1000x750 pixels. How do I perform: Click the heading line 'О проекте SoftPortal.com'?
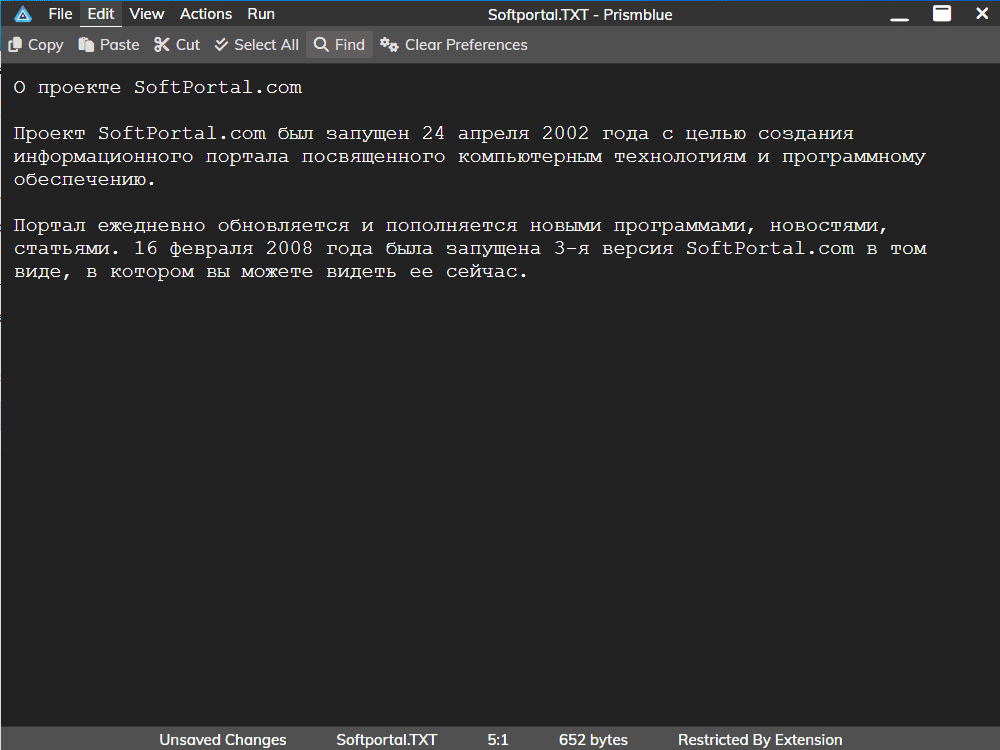(158, 87)
